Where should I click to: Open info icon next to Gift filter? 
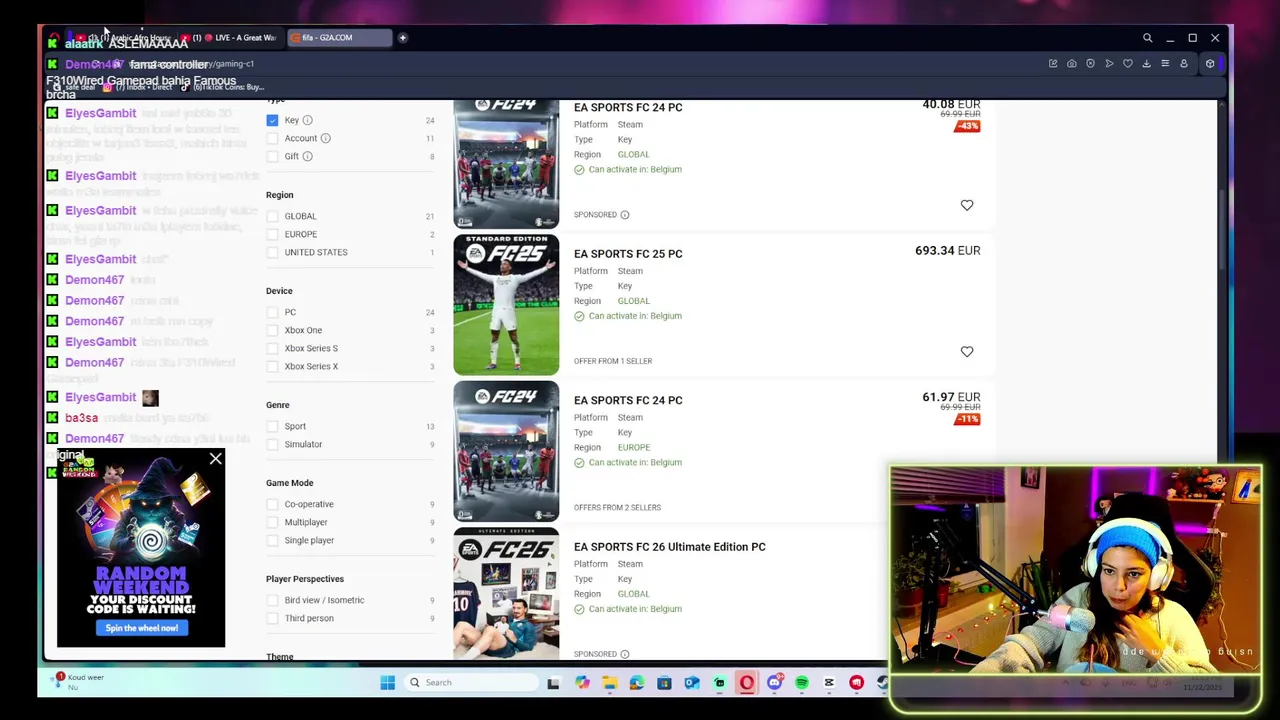pos(307,156)
